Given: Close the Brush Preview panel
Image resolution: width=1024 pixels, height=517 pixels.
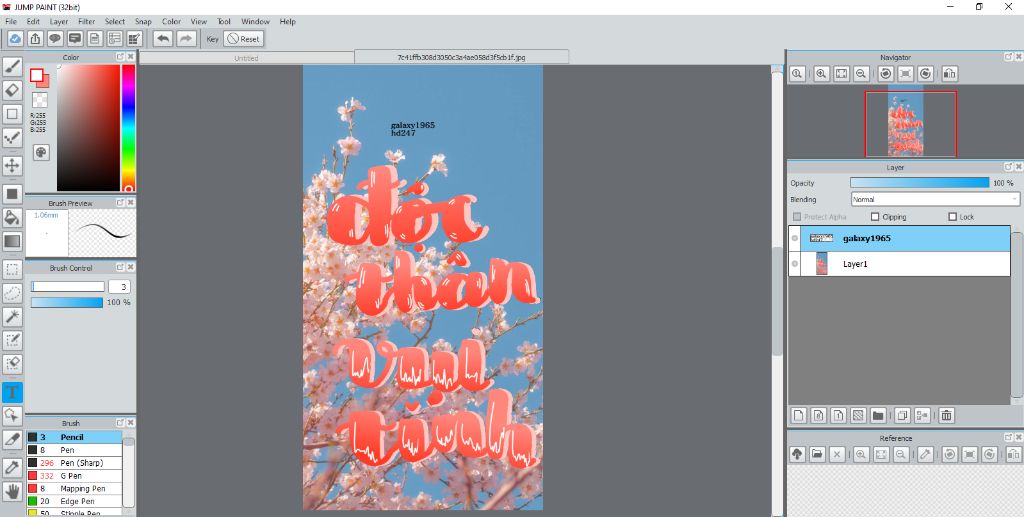Looking at the screenshot, I should pos(131,202).
